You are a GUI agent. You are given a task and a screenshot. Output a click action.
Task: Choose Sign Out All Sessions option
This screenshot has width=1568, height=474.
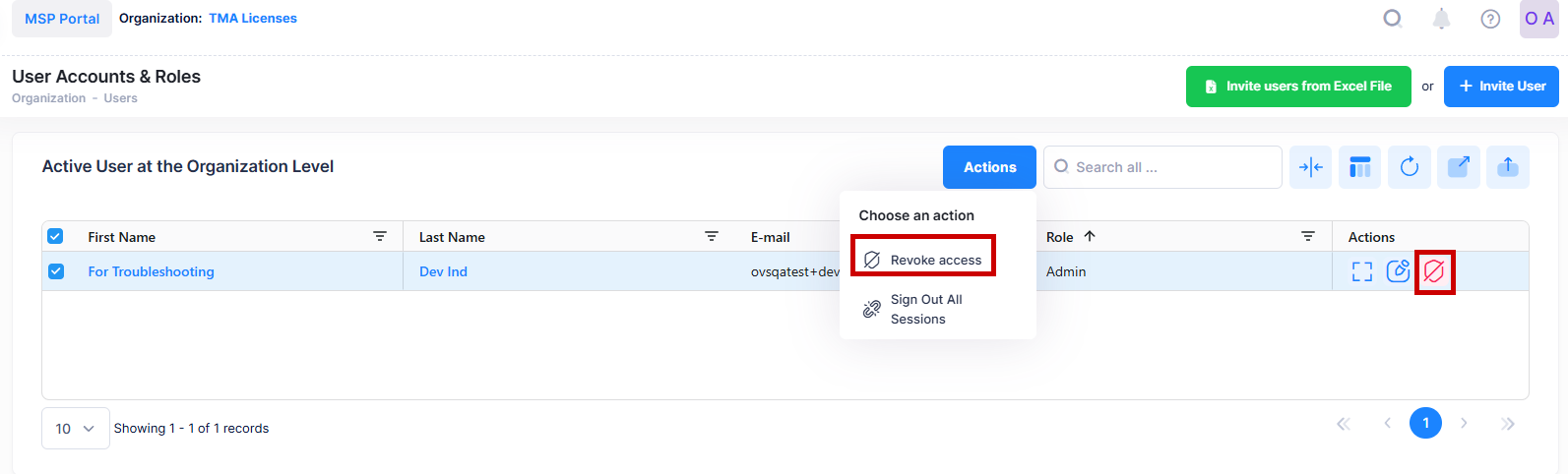click(x=925, y=309)
